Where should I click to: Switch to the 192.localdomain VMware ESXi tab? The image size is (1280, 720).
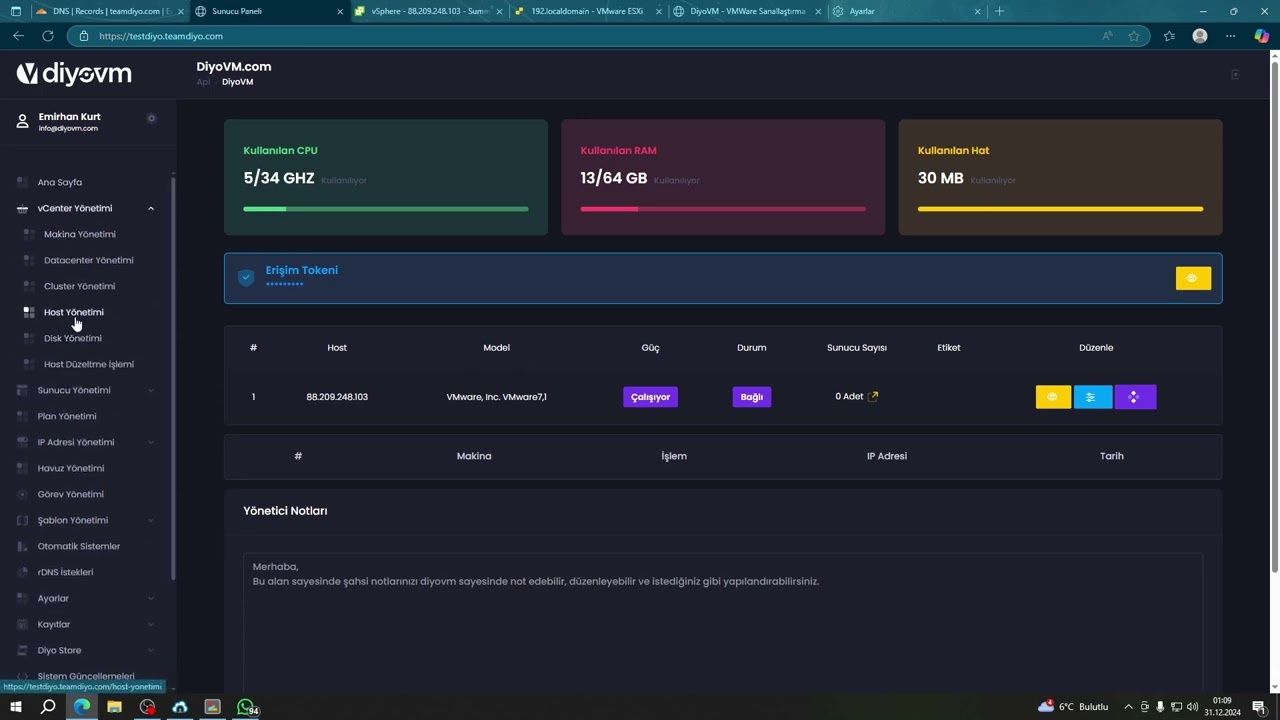click(587, 12)
